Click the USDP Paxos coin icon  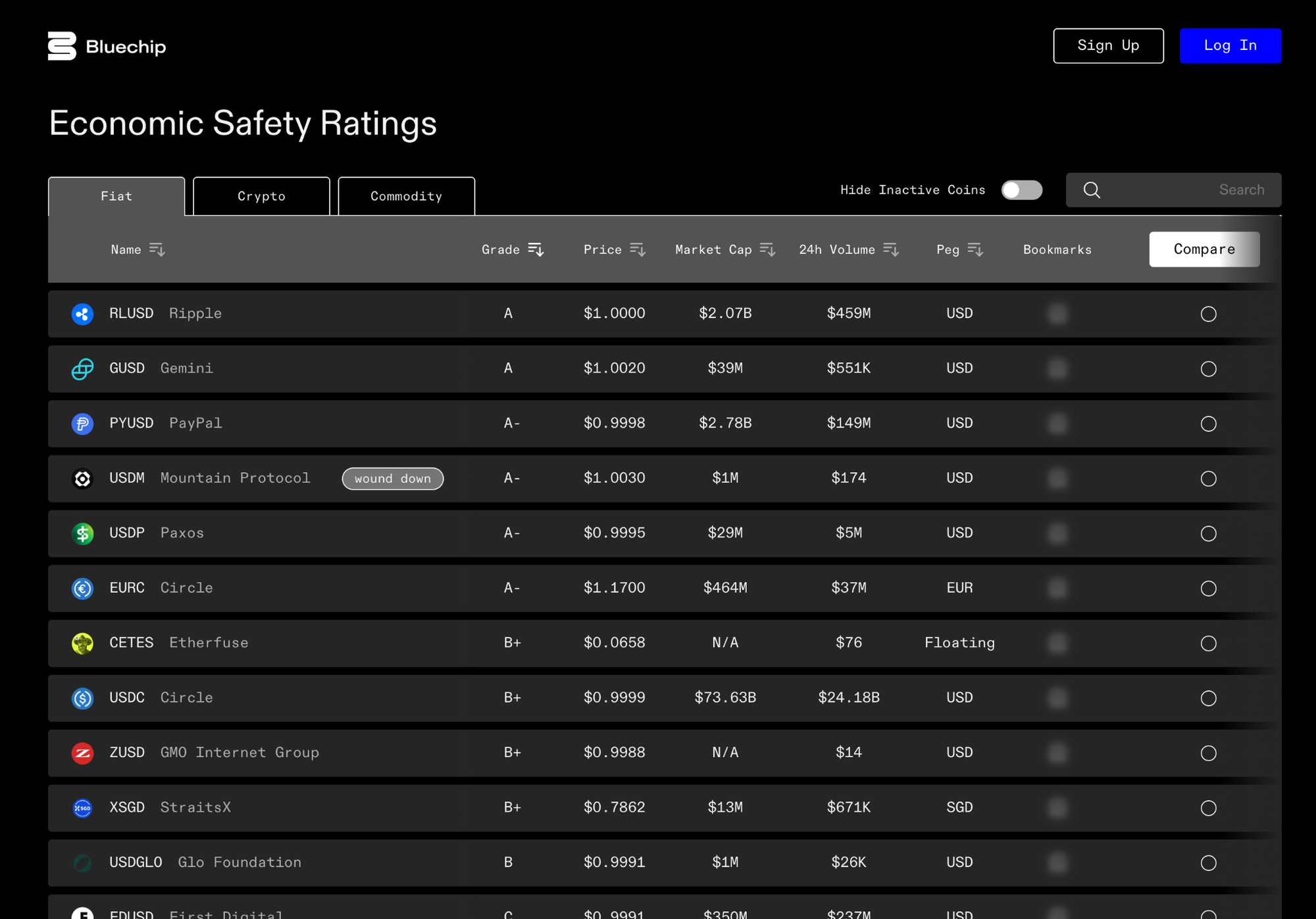point(82,533)
